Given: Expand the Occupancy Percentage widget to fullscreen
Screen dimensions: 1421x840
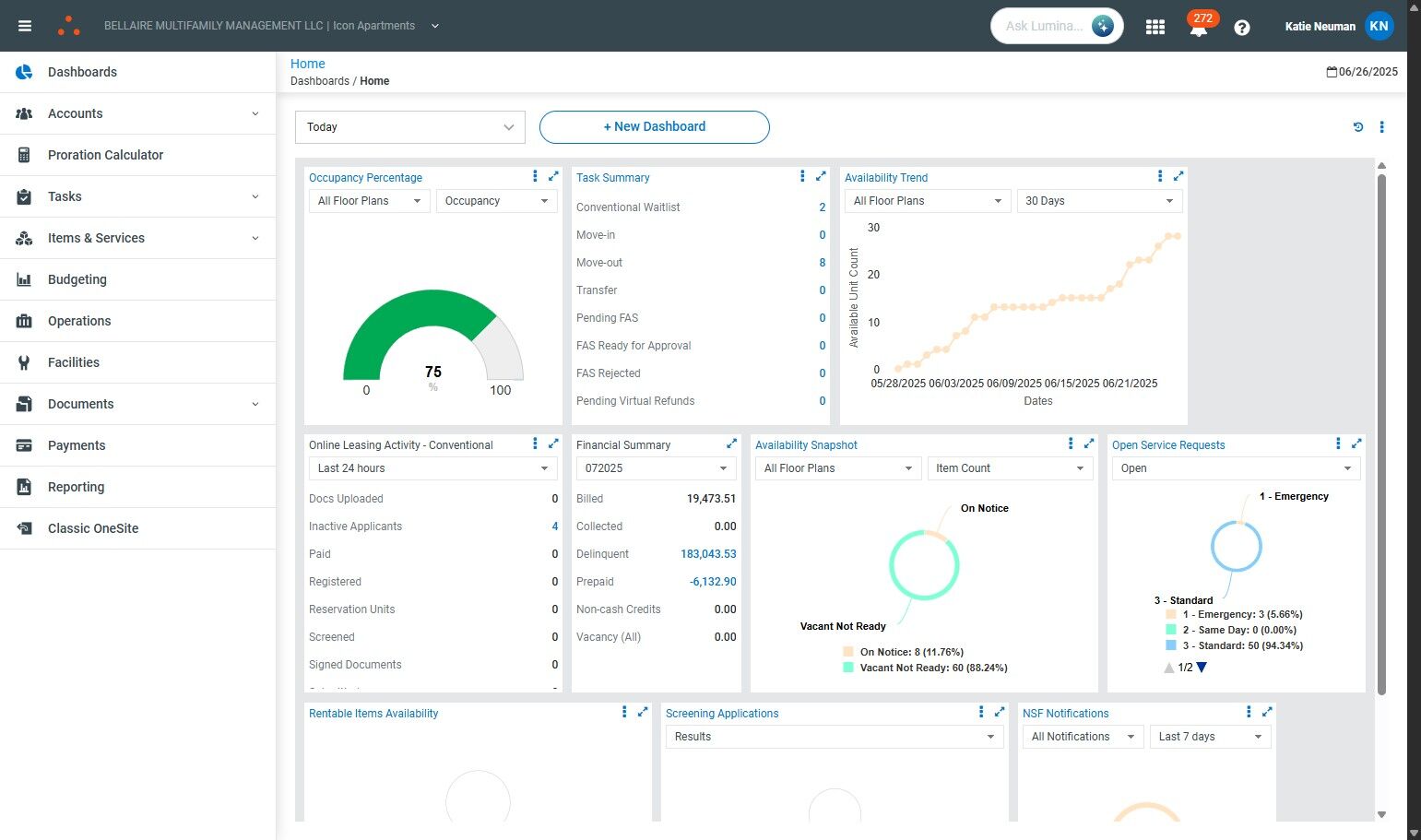Looking at the screenshot, I should (x=553, y=176).
